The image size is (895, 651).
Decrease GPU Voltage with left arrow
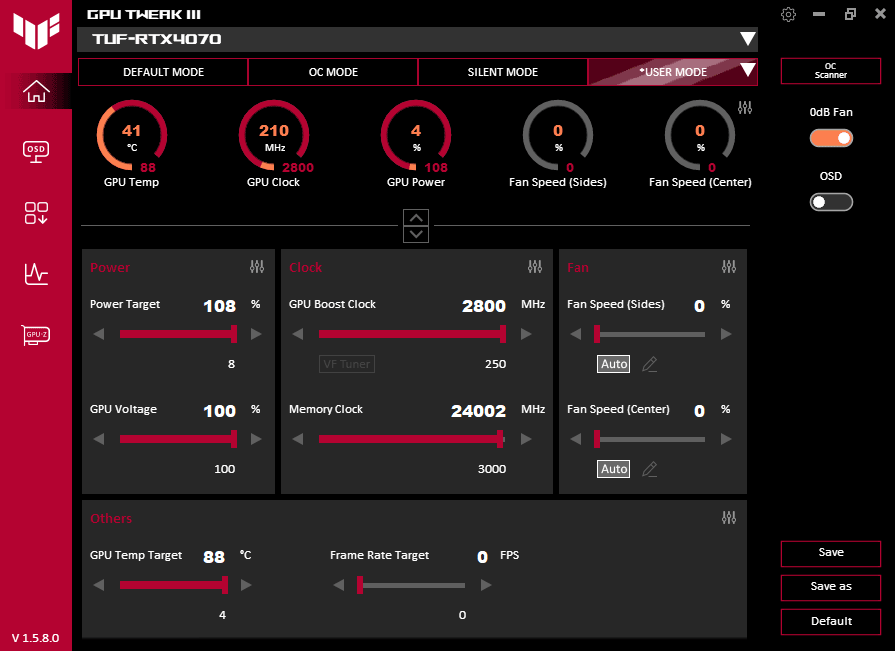[99, 439]
